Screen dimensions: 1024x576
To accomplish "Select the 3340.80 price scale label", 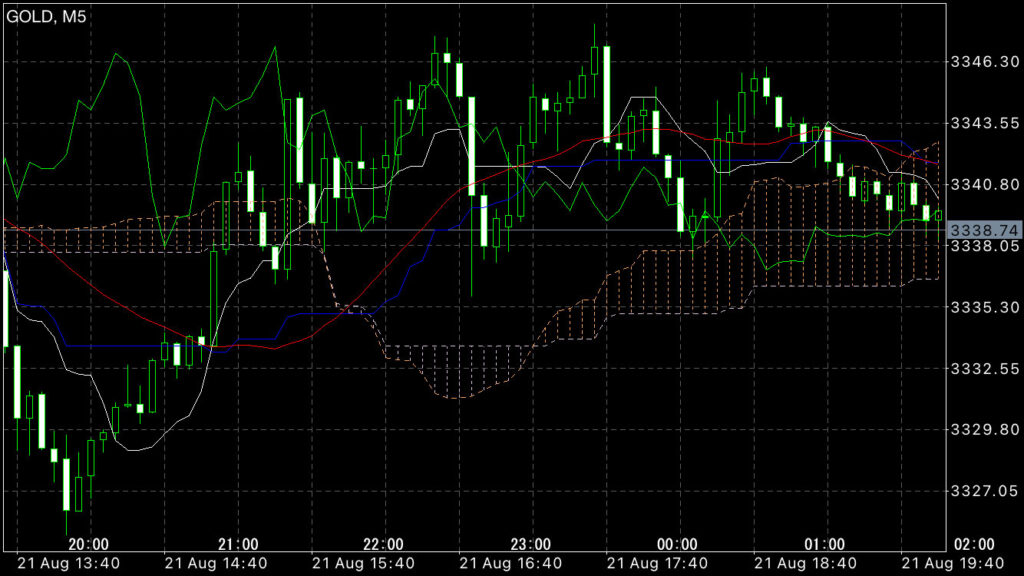I will (x=983, y=185).
